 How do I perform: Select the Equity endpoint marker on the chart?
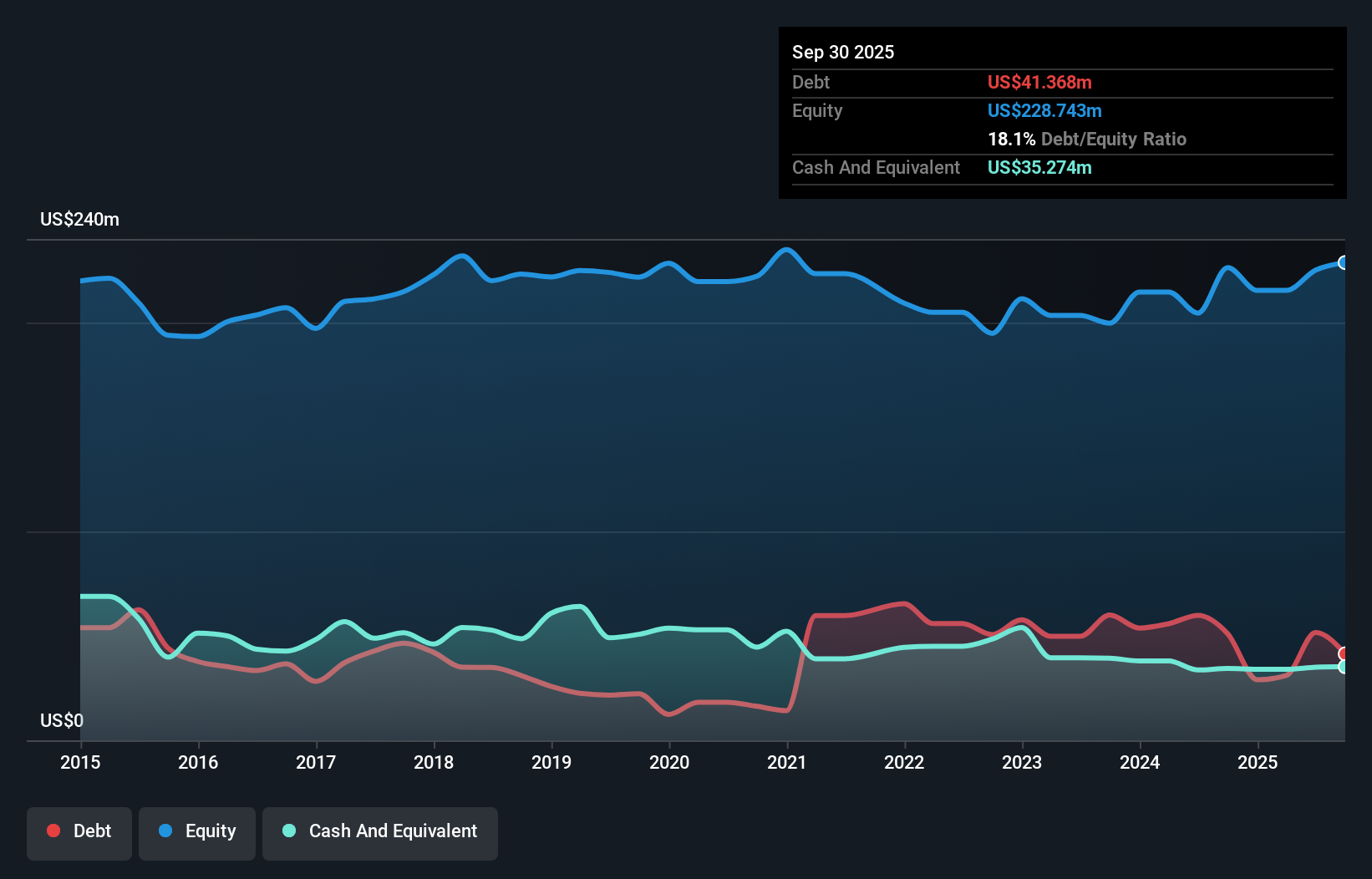coord(1344,262)
